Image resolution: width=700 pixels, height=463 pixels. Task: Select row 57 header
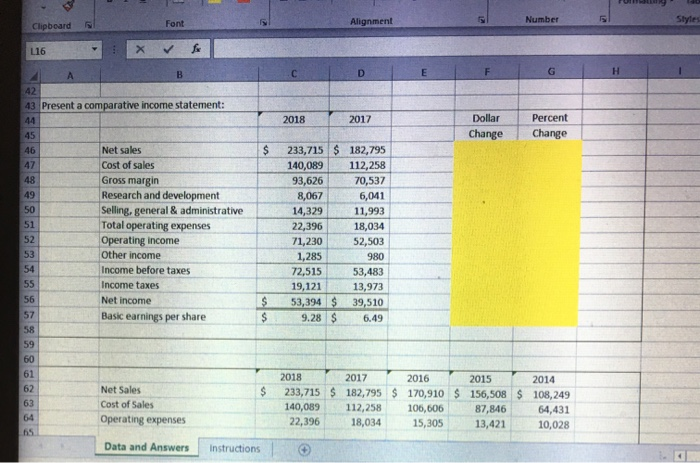pos(29,315)
